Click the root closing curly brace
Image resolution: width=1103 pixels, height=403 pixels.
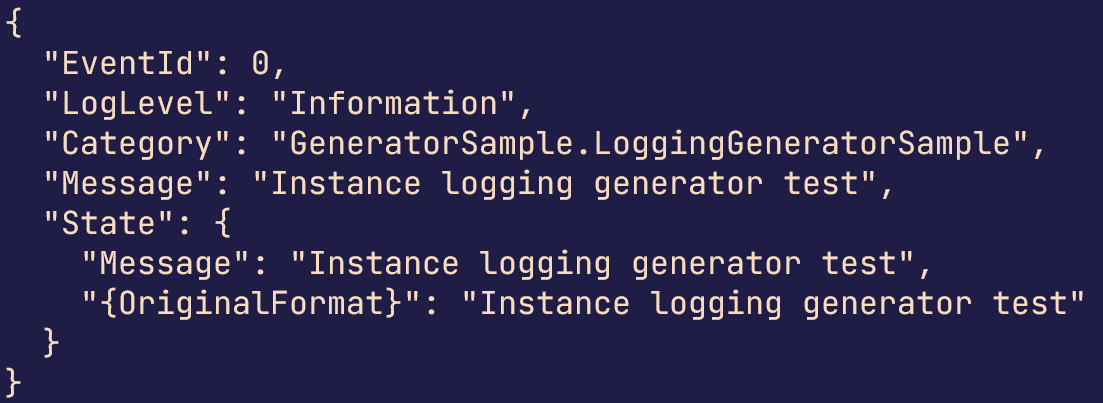point(13,384)
